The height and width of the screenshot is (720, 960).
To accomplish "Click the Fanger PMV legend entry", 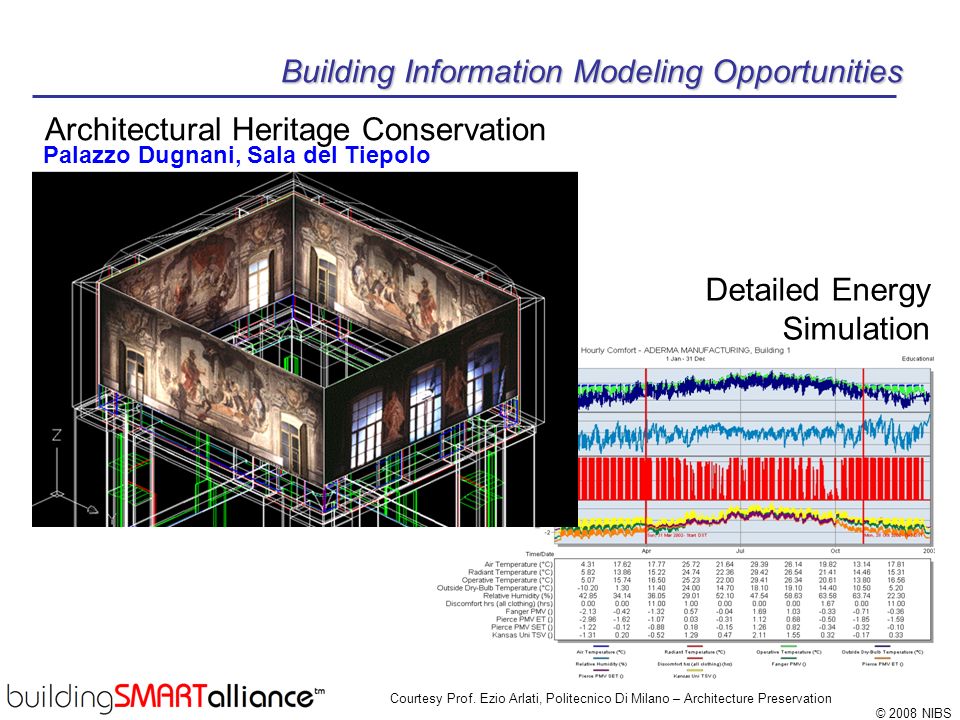I will coord(789,662).
